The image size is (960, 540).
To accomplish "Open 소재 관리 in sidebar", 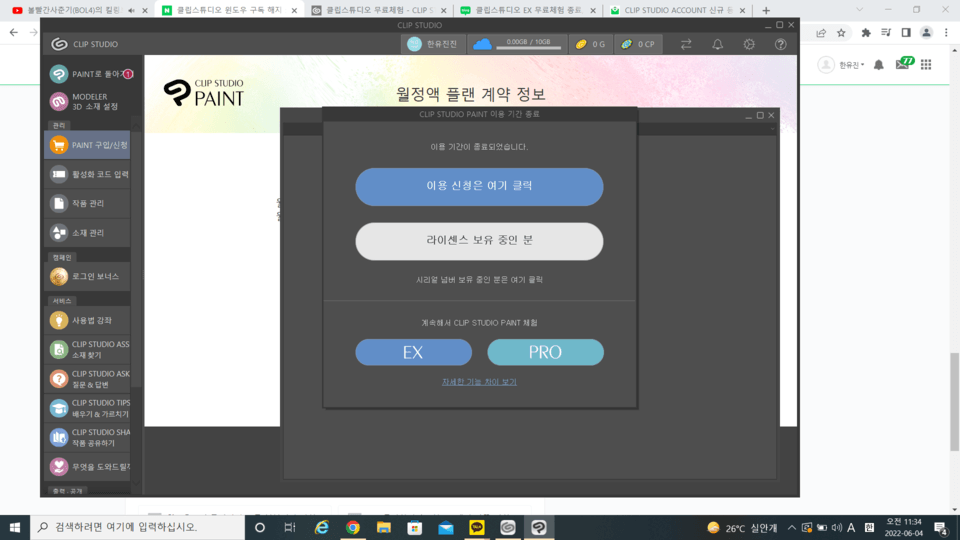I will click(88, 233).
